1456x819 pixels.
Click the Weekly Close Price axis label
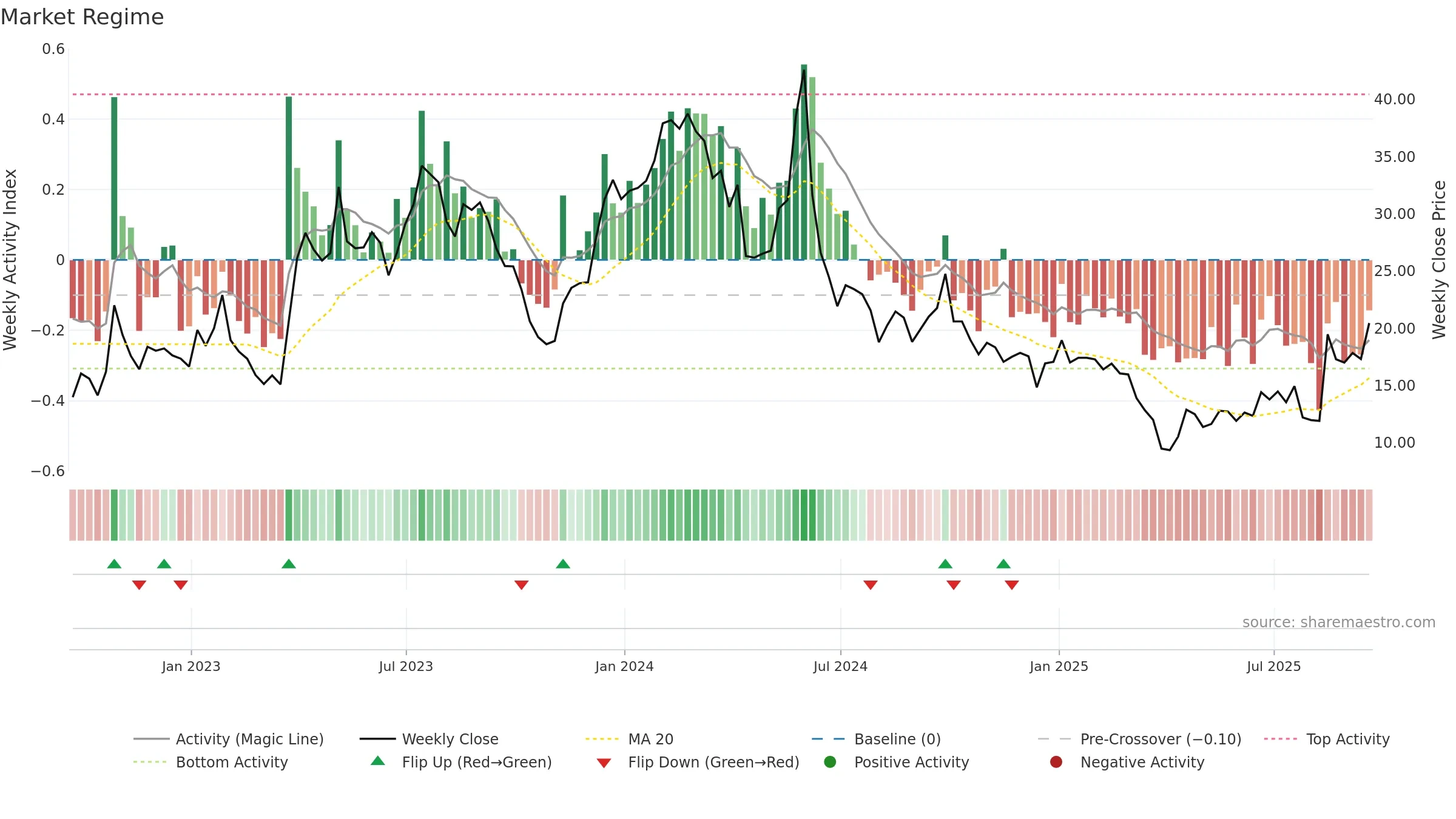coord(1439,260)
